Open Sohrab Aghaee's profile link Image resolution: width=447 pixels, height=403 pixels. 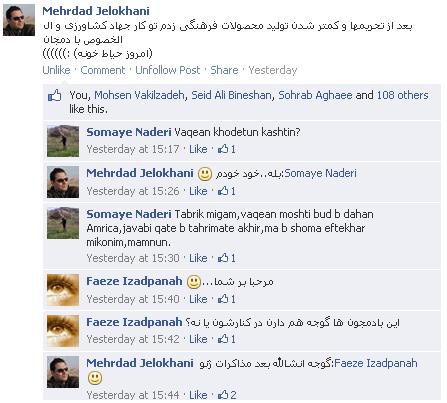click(x=315, y=95)
